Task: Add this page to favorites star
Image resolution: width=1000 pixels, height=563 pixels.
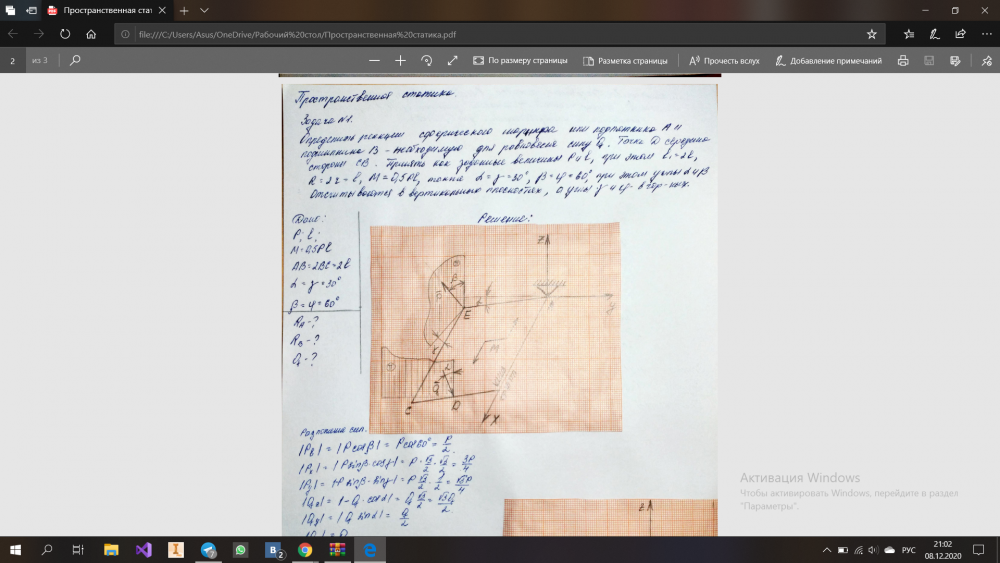Action: 871,33
